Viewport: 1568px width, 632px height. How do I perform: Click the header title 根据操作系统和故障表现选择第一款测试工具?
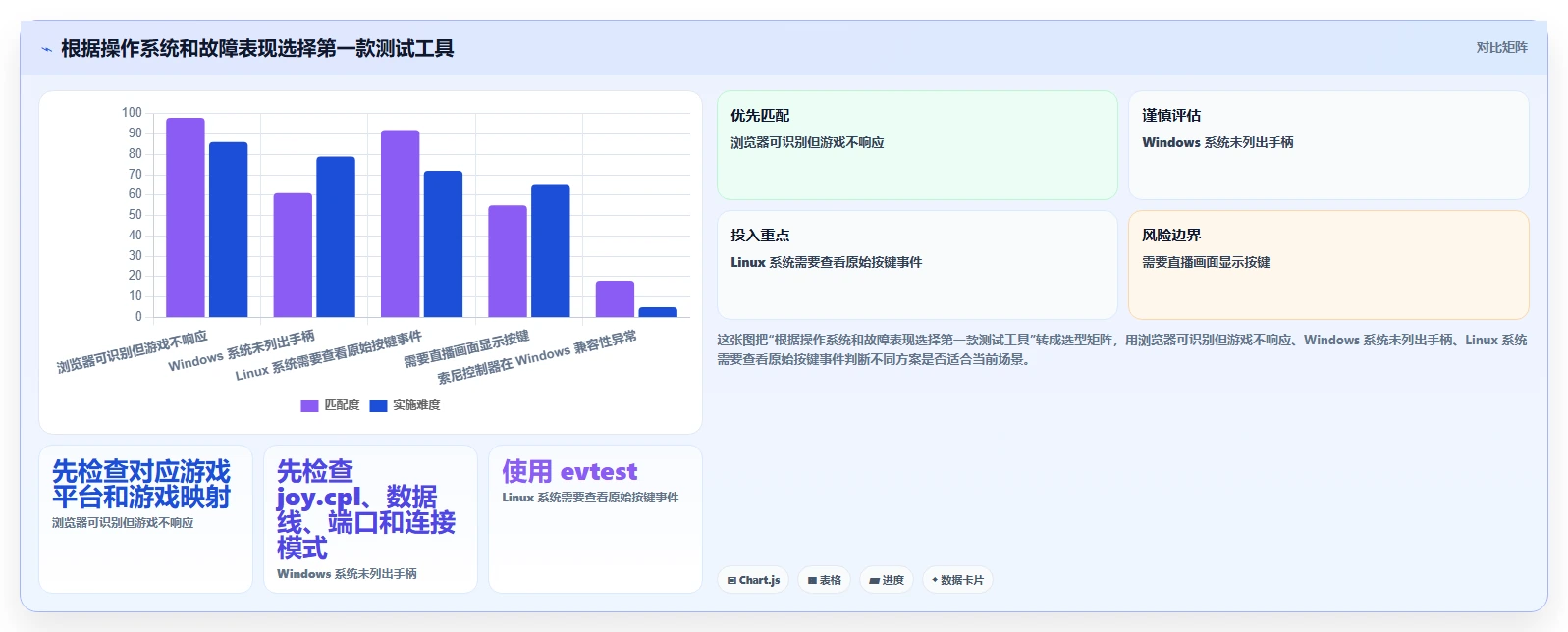click(x=257, y=48)
